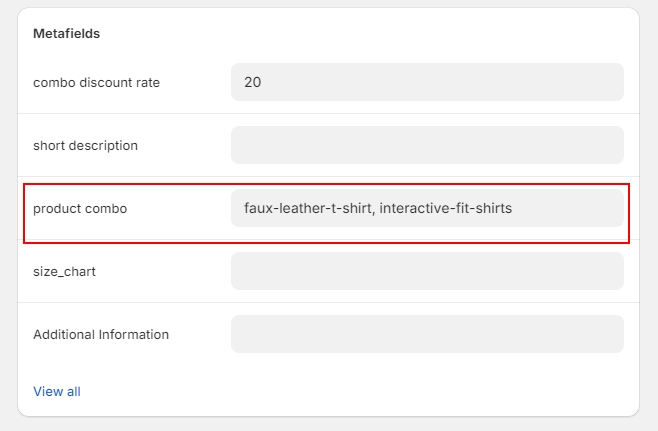658x431 pixels.
Task: Select the size_chart empty input
Action: [x=427, y=271]
